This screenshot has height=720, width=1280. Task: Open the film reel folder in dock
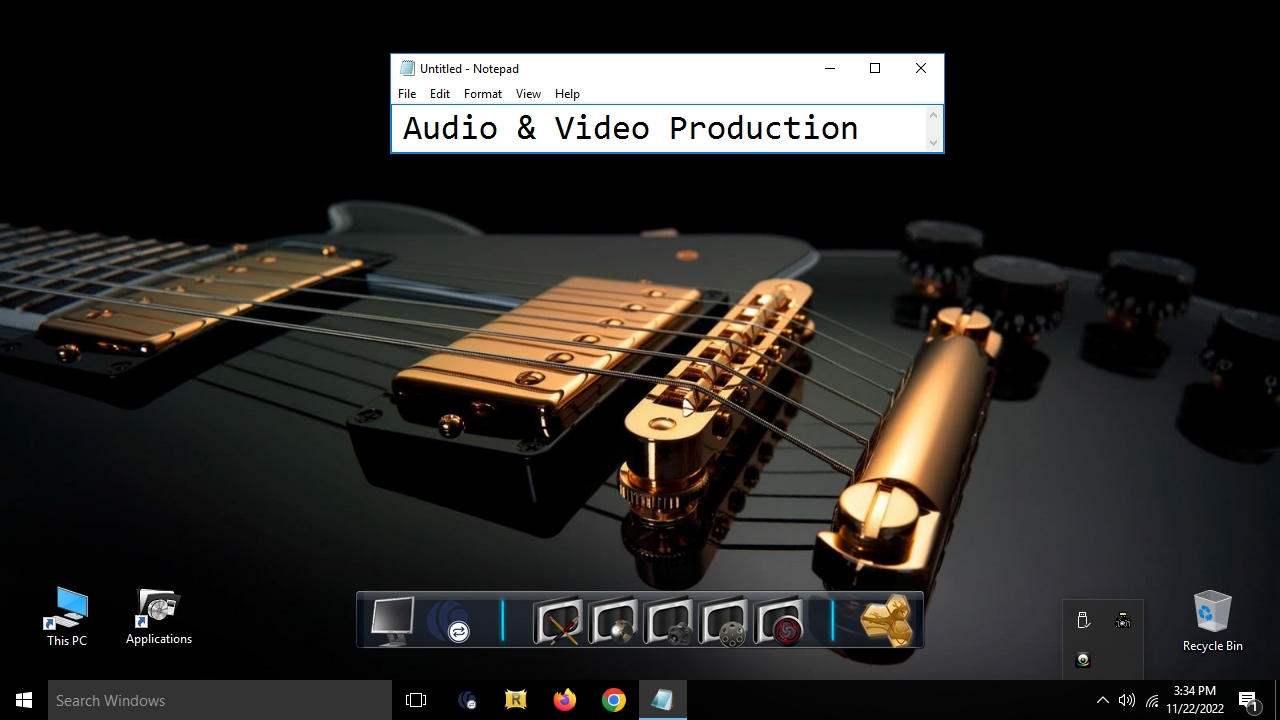click(x=724, y=621)
